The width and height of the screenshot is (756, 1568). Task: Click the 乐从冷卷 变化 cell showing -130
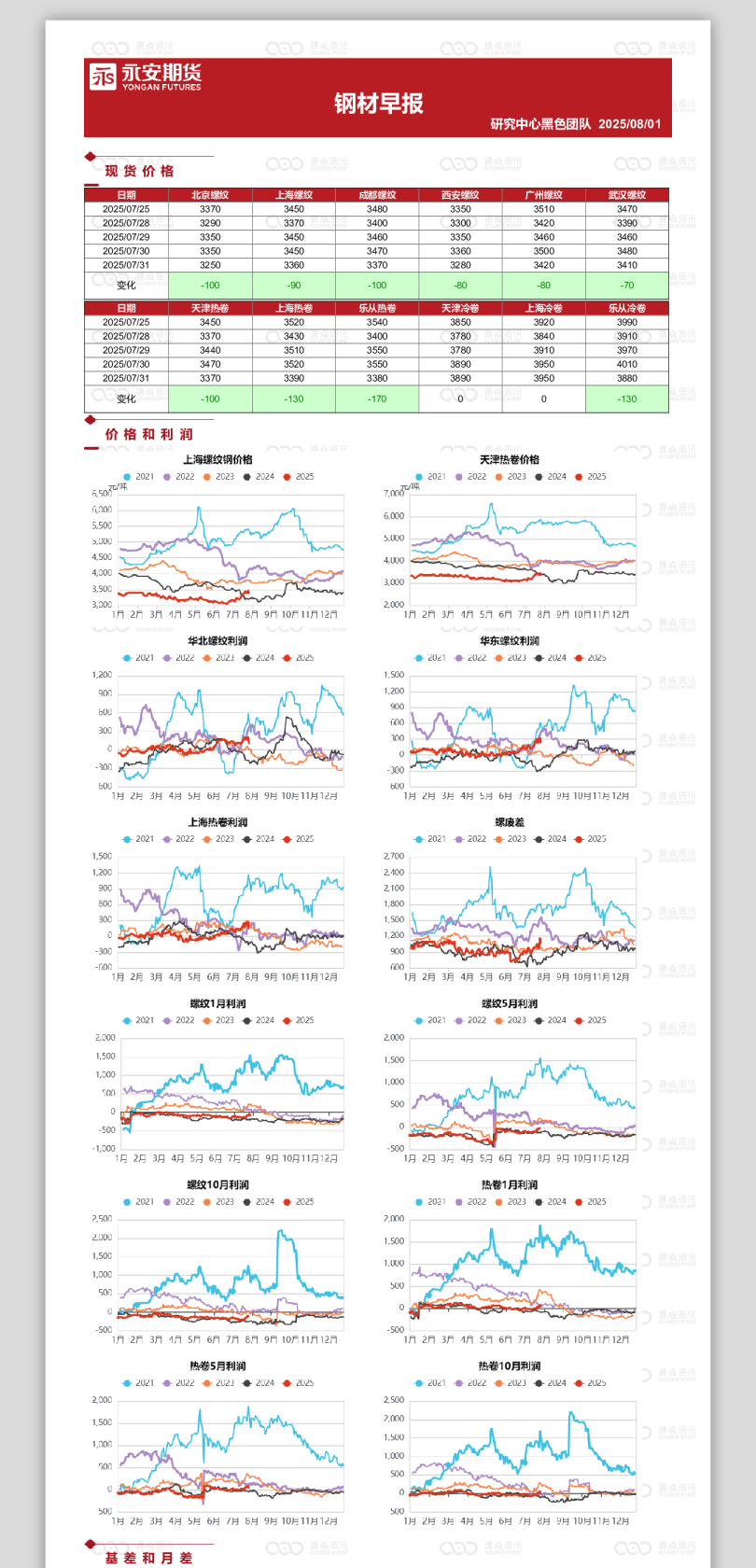(627, 399)
